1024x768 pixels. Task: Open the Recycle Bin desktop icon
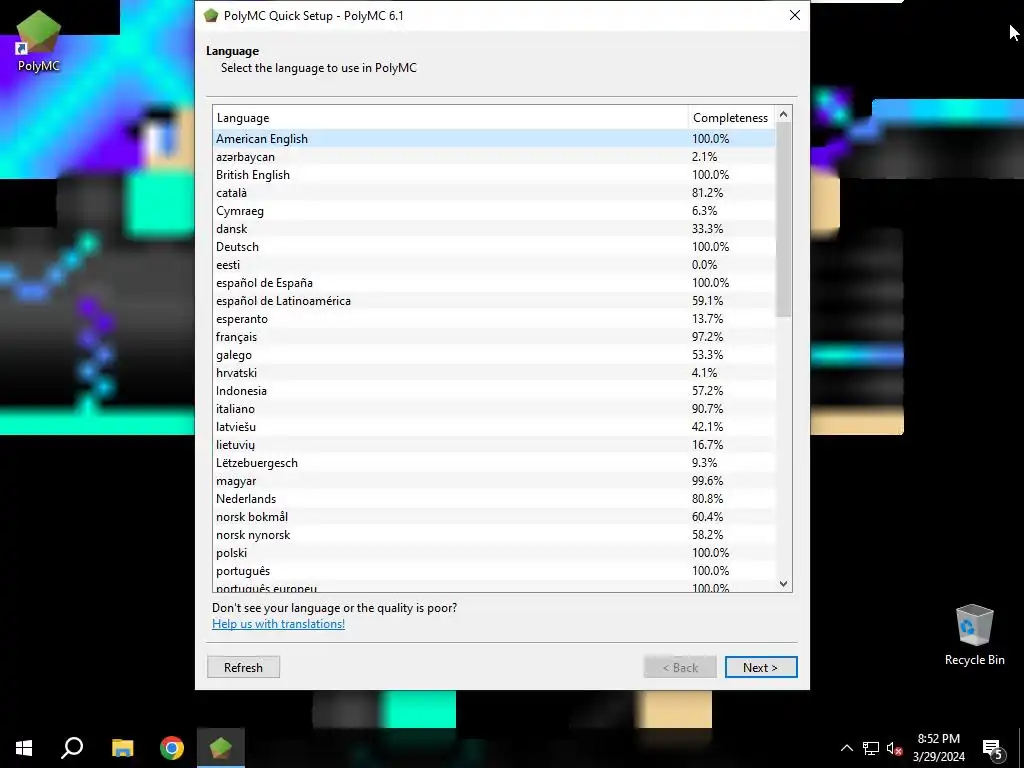point(974,635)
